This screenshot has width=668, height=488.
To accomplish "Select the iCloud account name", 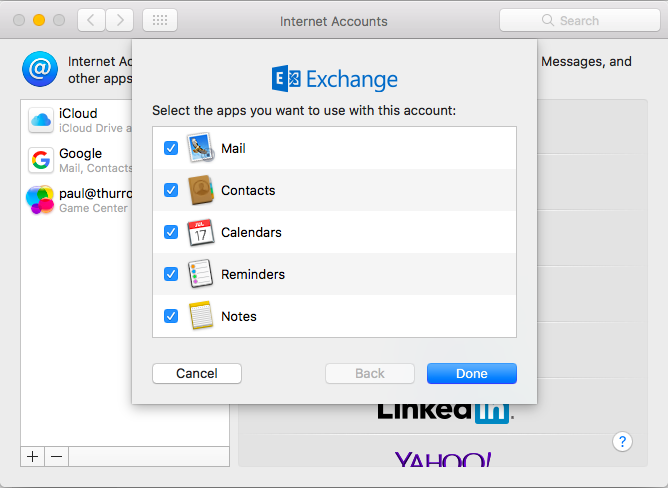I will click(78, 113).
